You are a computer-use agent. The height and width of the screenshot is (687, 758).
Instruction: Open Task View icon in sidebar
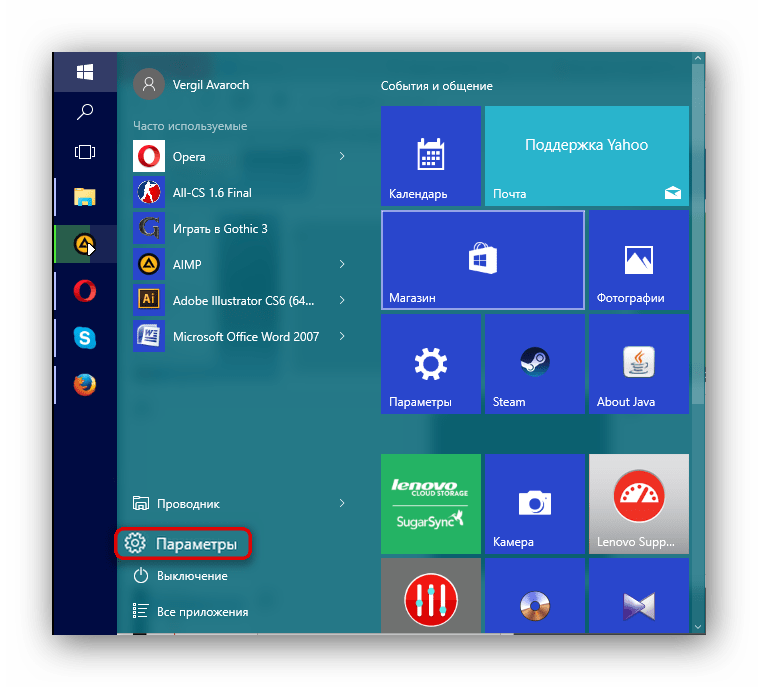click(85, 152)
